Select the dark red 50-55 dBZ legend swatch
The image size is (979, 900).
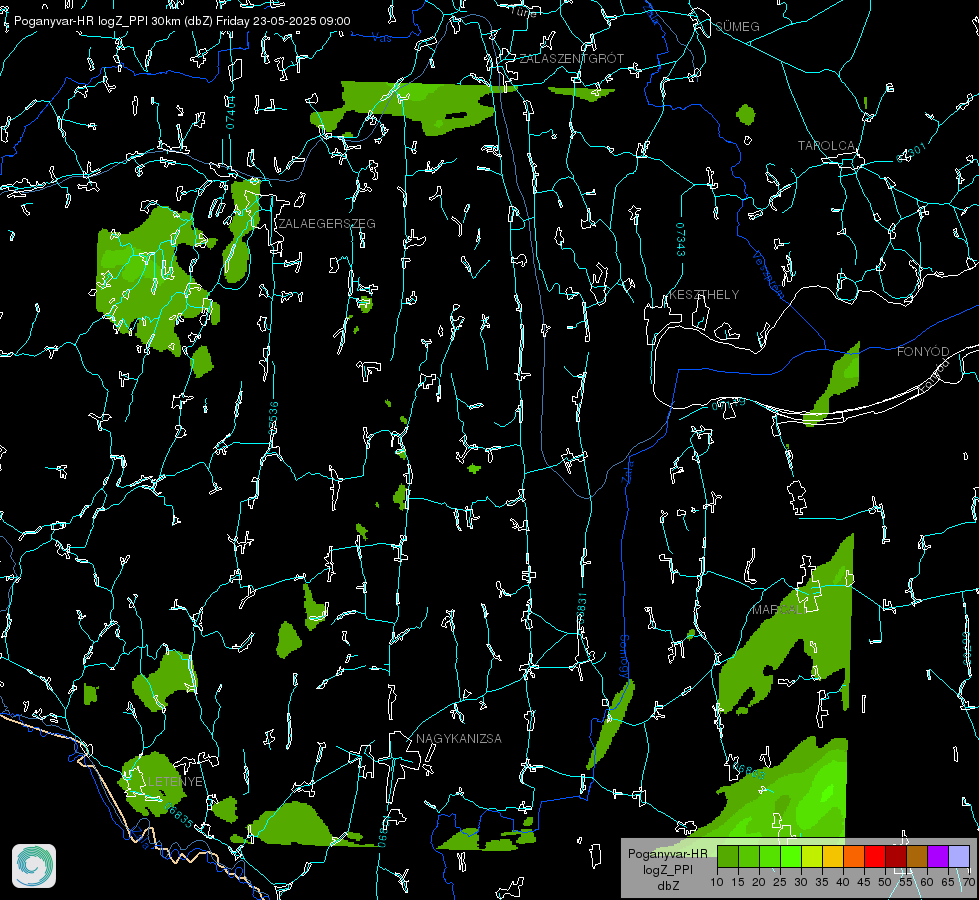(x=896, y=856)
